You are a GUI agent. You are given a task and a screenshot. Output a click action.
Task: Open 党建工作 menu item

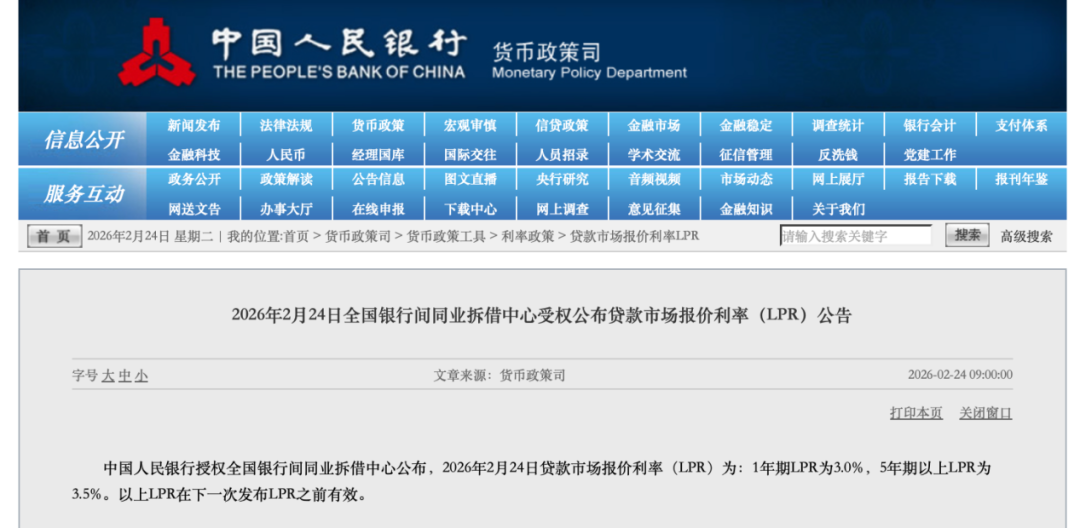(x=930, y=154)
